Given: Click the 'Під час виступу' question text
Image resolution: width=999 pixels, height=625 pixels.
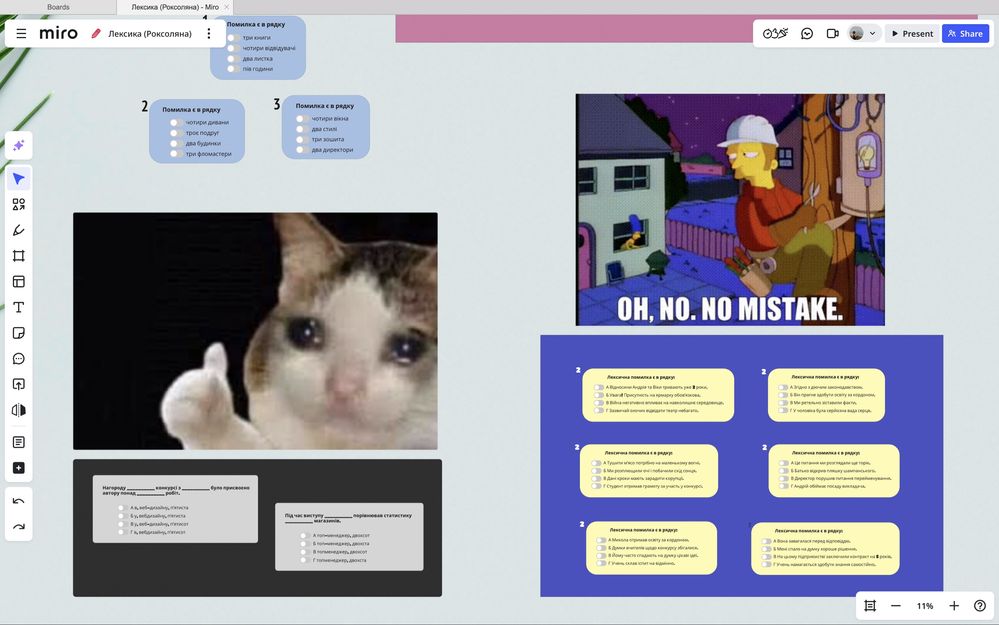Looking at the screenshot, I should 349,518.
